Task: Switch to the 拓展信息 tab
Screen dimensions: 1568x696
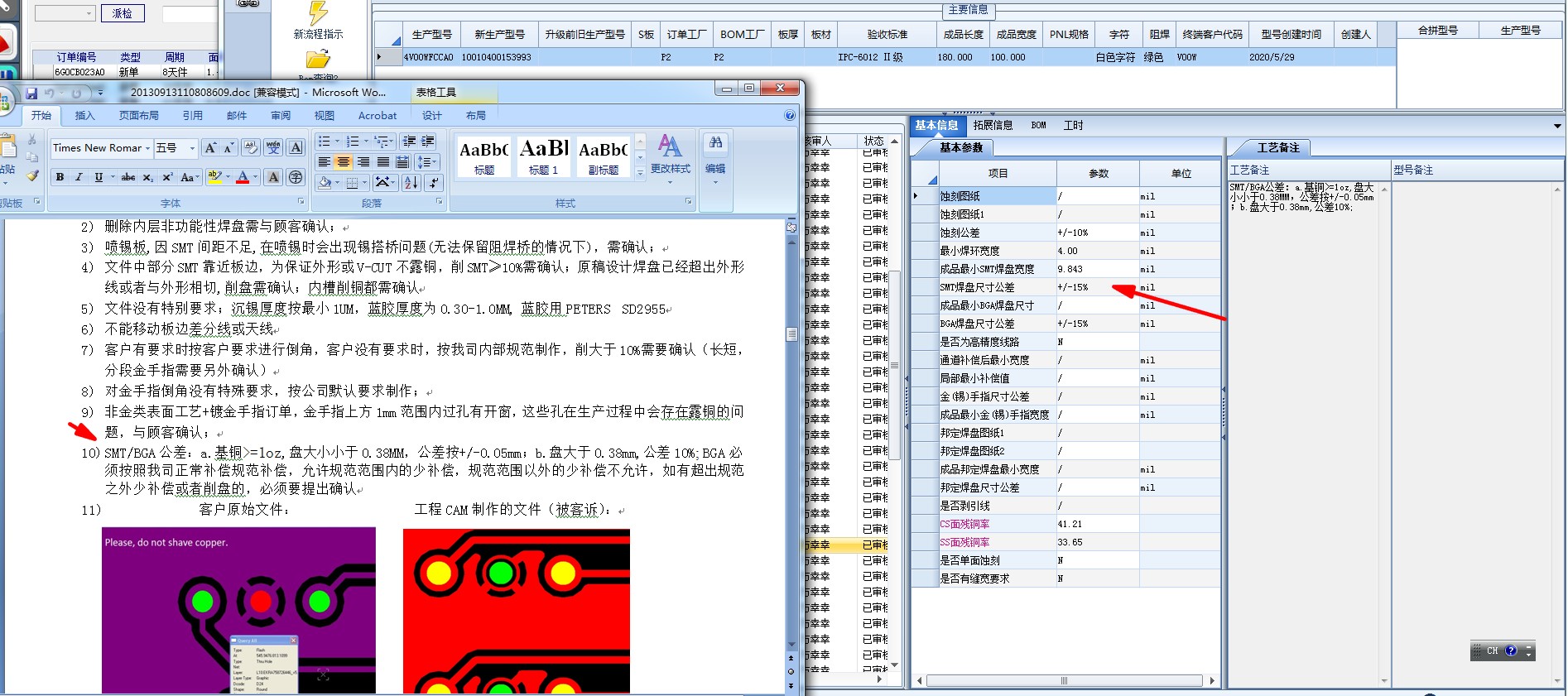Action: [x=993, y=125]
